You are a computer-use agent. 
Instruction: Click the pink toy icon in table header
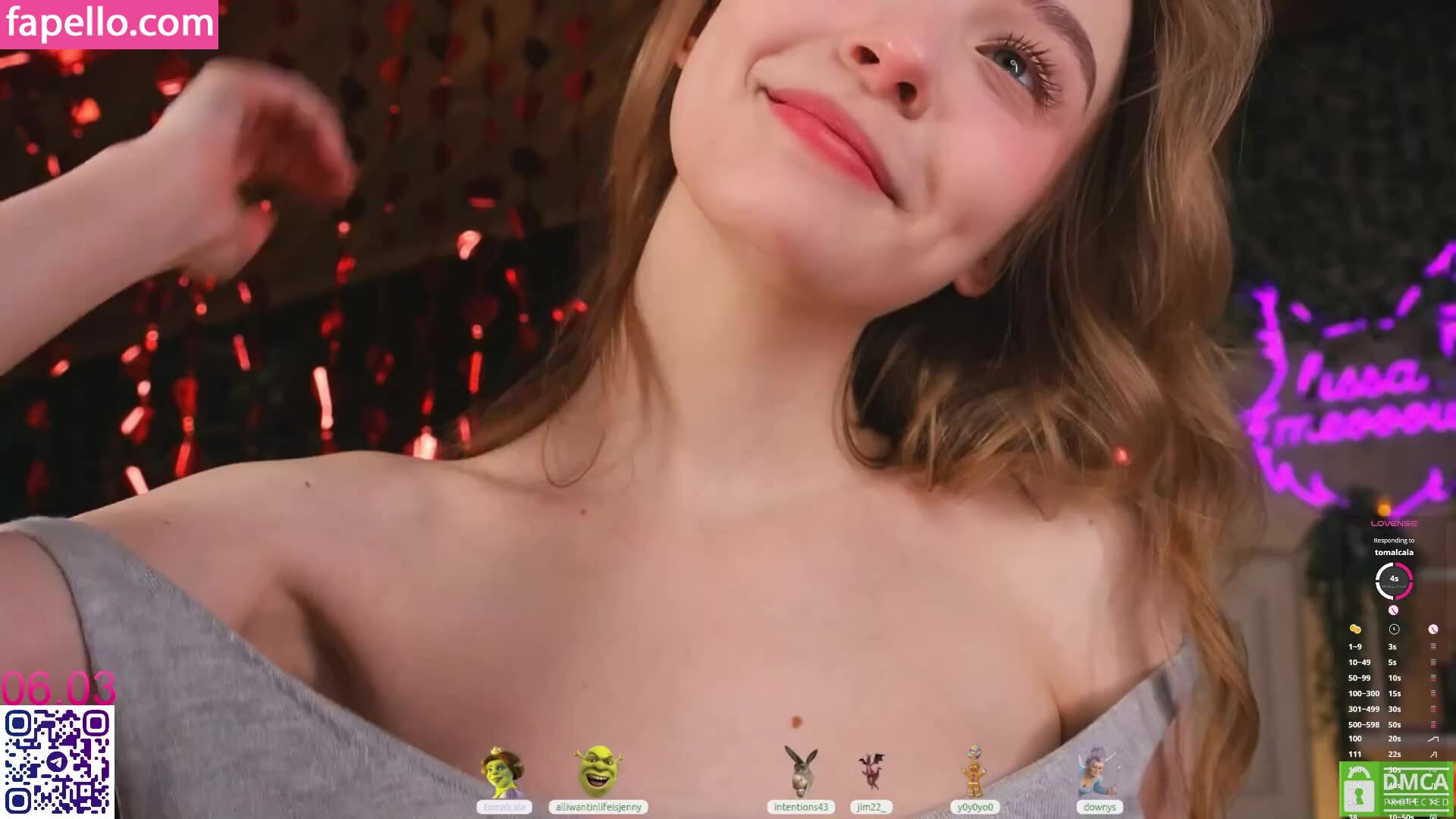point(1433,629)
